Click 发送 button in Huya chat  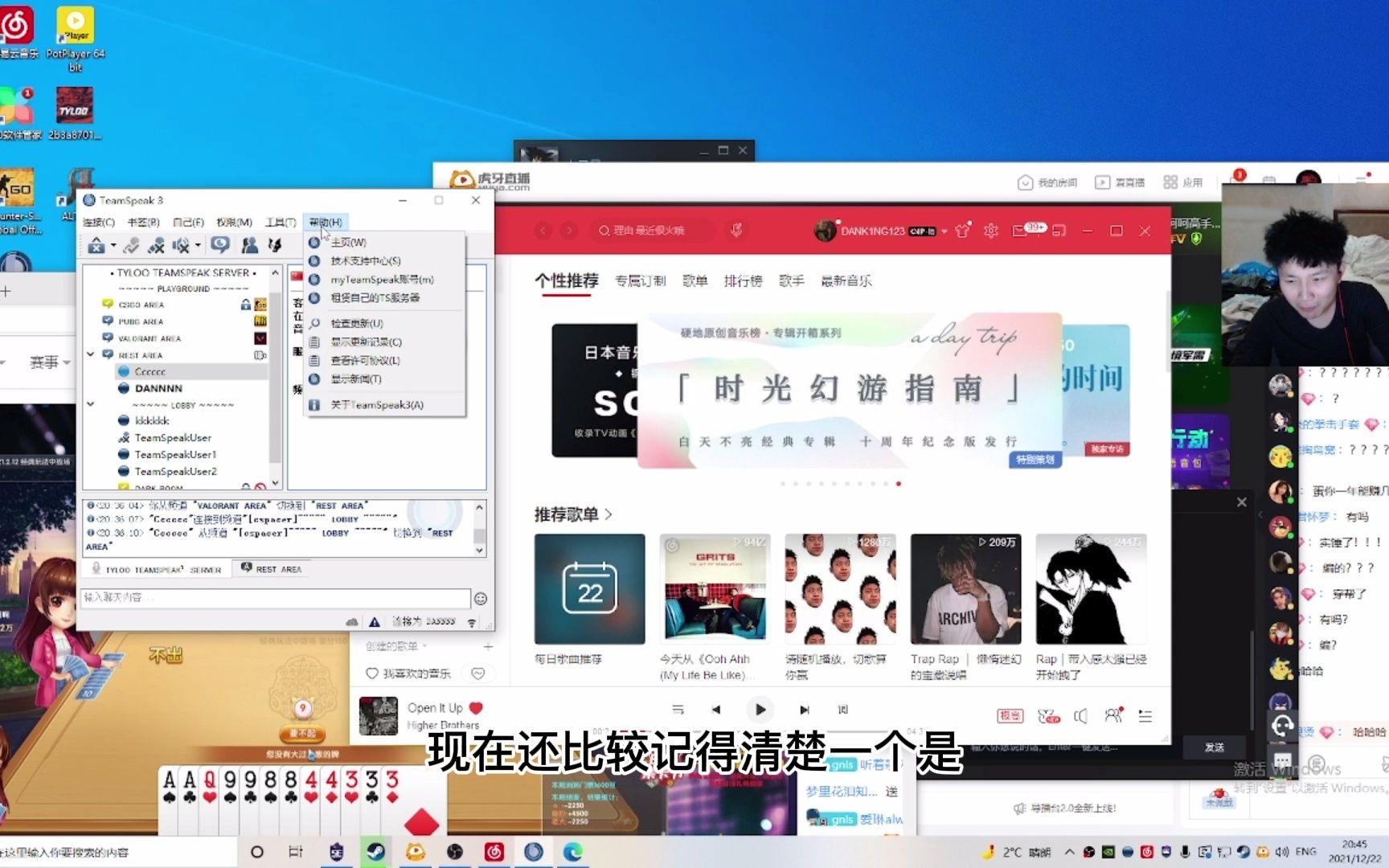[x=1215, y=747]
